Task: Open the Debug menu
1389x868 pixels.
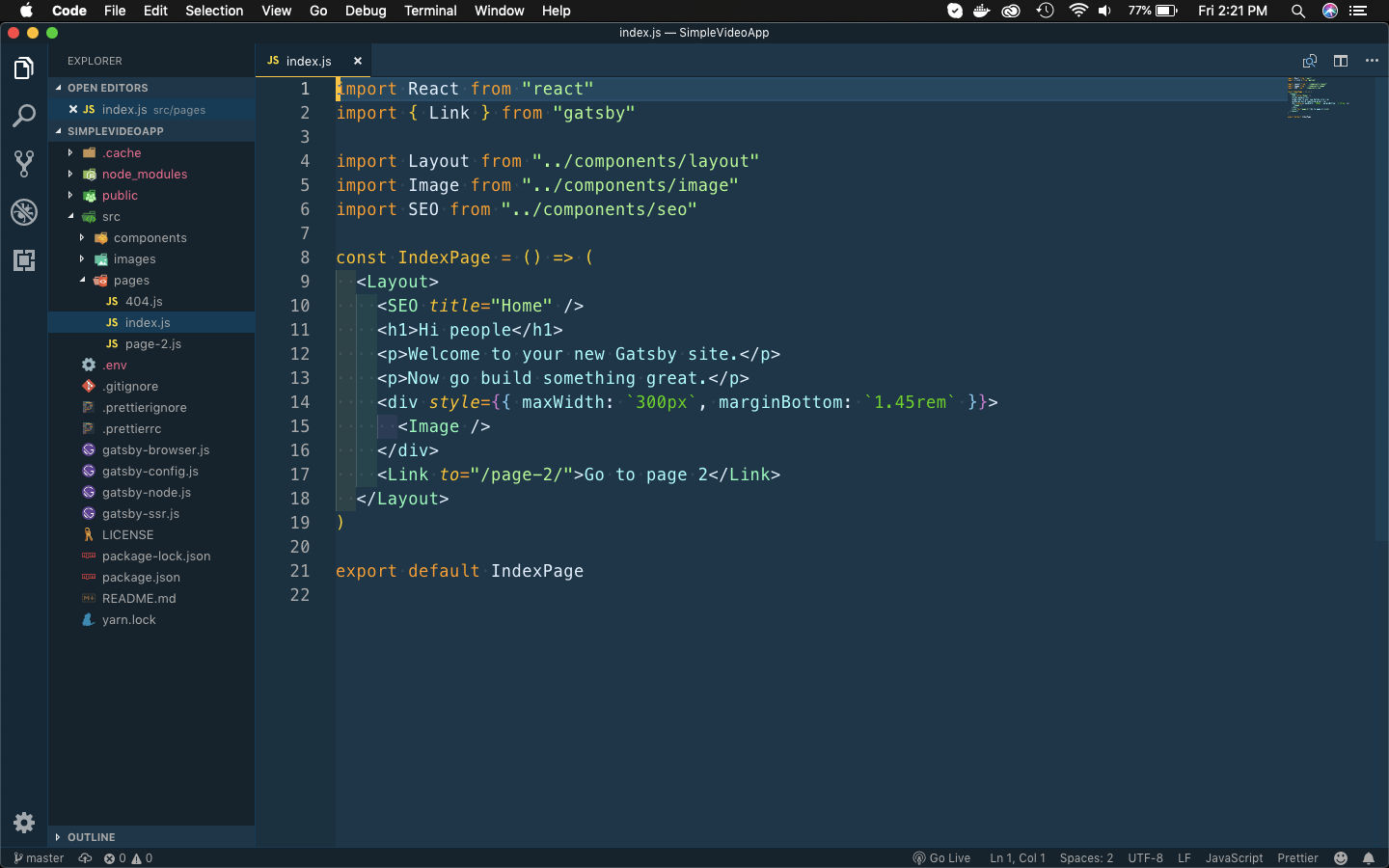Action: [x=366, y=11]
